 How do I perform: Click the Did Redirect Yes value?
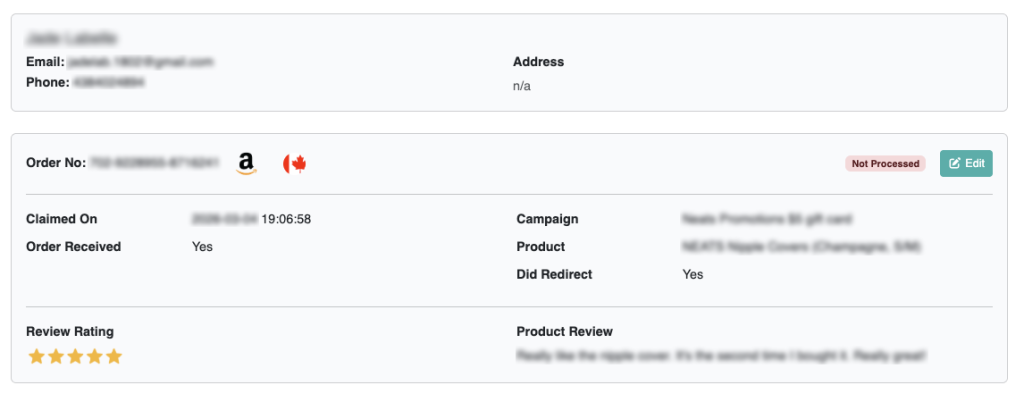click(692, 274)
